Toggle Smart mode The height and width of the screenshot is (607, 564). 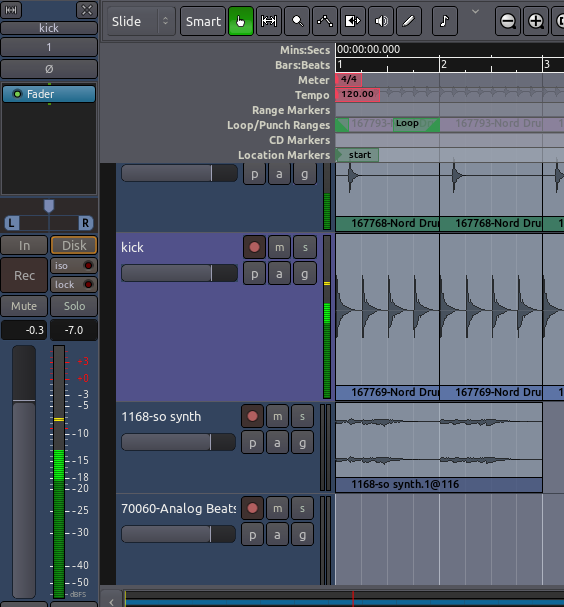203,21
